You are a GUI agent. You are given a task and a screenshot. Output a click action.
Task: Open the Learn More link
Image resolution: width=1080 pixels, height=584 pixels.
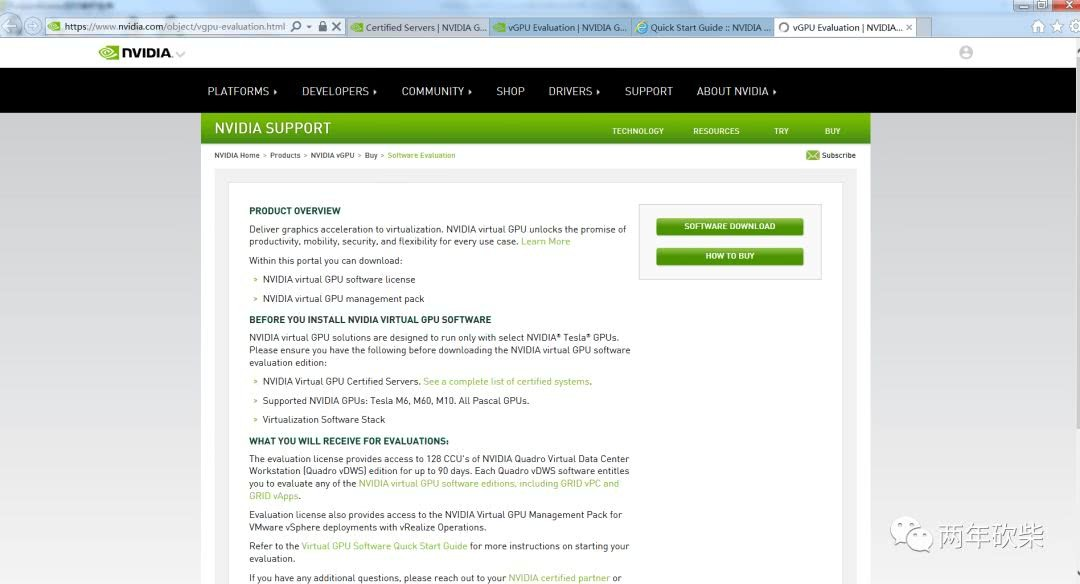click(x=546, y=241)
